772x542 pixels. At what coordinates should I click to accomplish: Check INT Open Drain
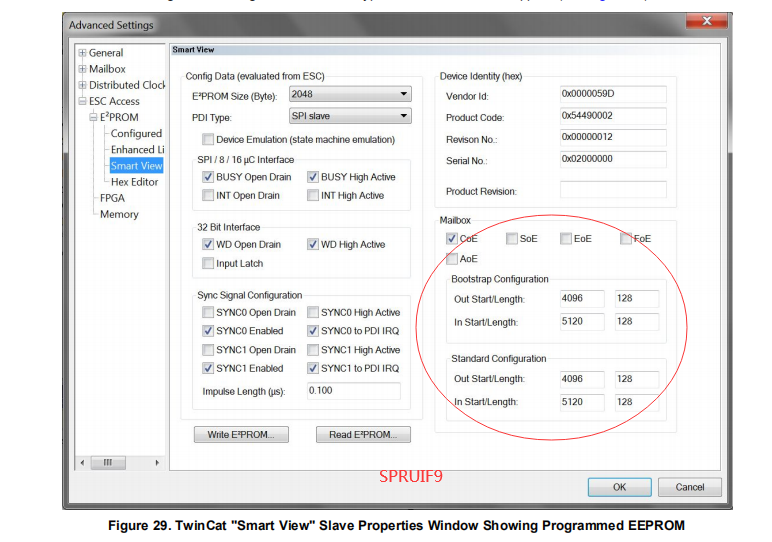point(208,195)
